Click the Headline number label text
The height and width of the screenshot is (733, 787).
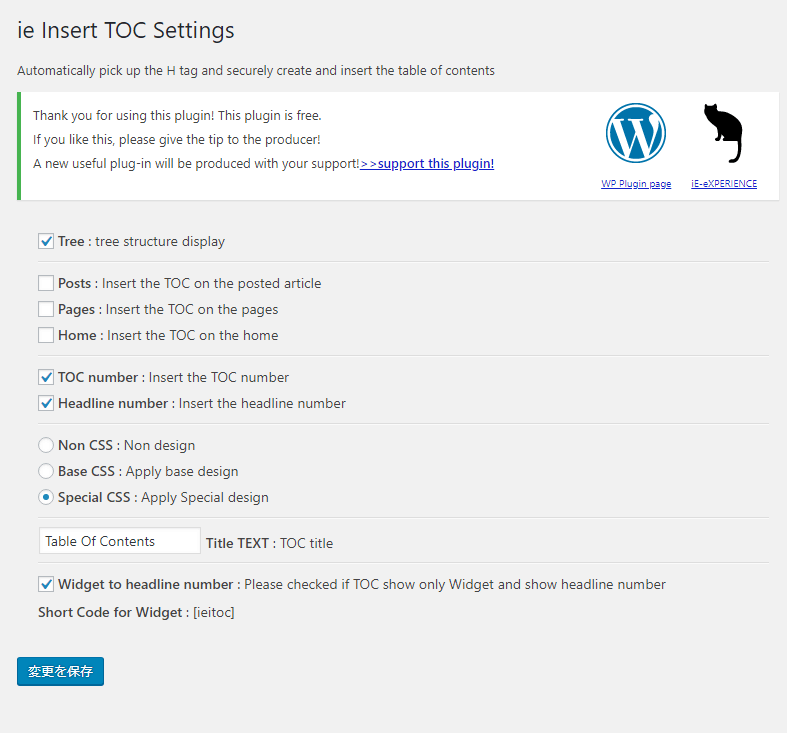click(113, 403)
